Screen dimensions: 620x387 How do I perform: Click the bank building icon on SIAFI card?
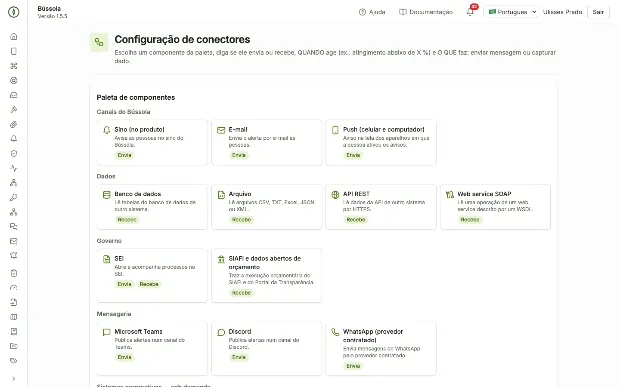(221, 259)
